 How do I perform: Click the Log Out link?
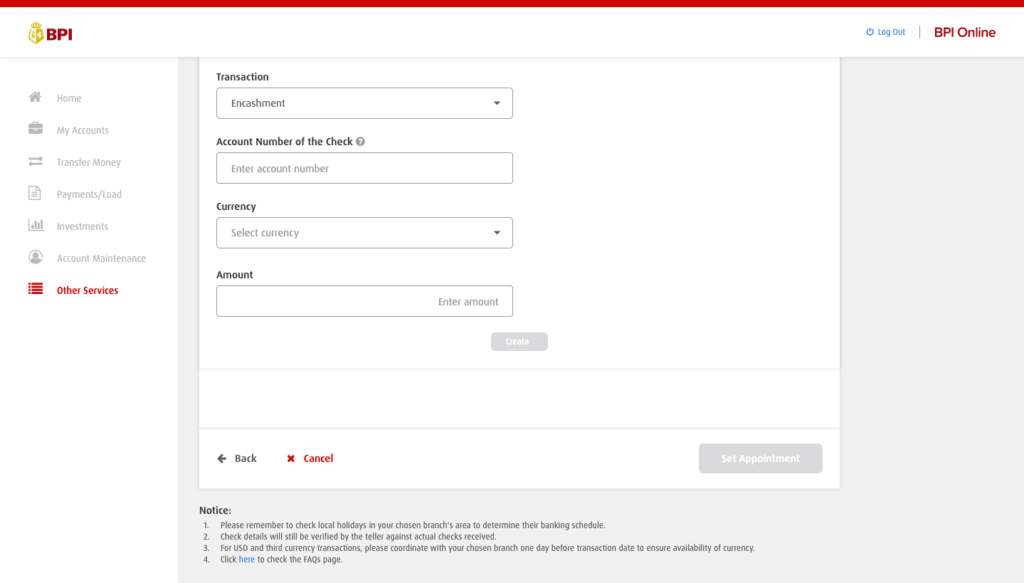pos(885,32)
